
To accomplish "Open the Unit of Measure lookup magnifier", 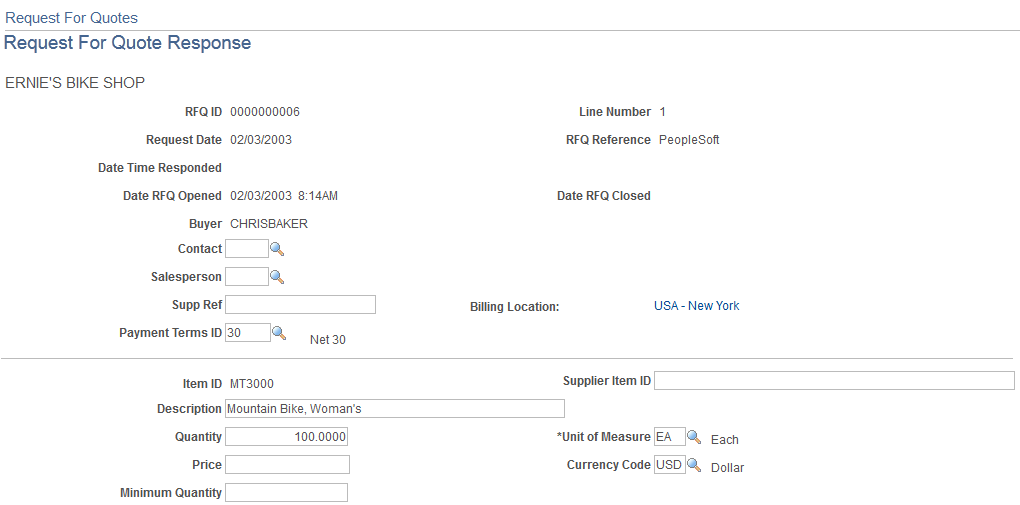I will (x=694, y=437).
